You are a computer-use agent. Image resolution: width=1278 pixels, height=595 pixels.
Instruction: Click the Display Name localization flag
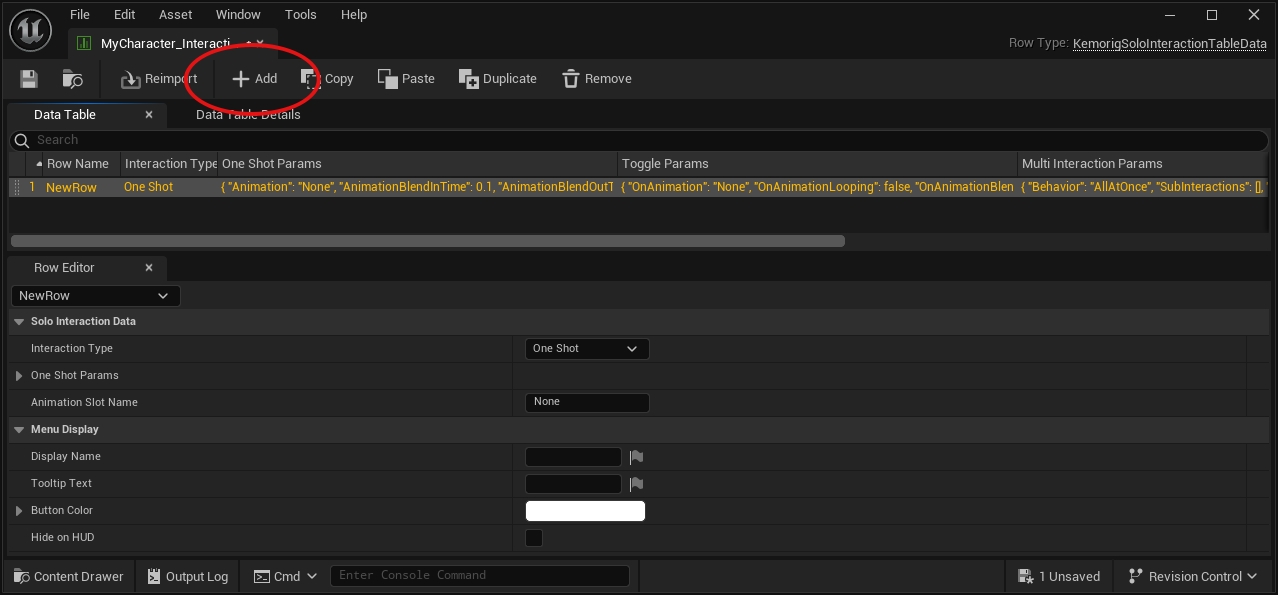[636, 457]
